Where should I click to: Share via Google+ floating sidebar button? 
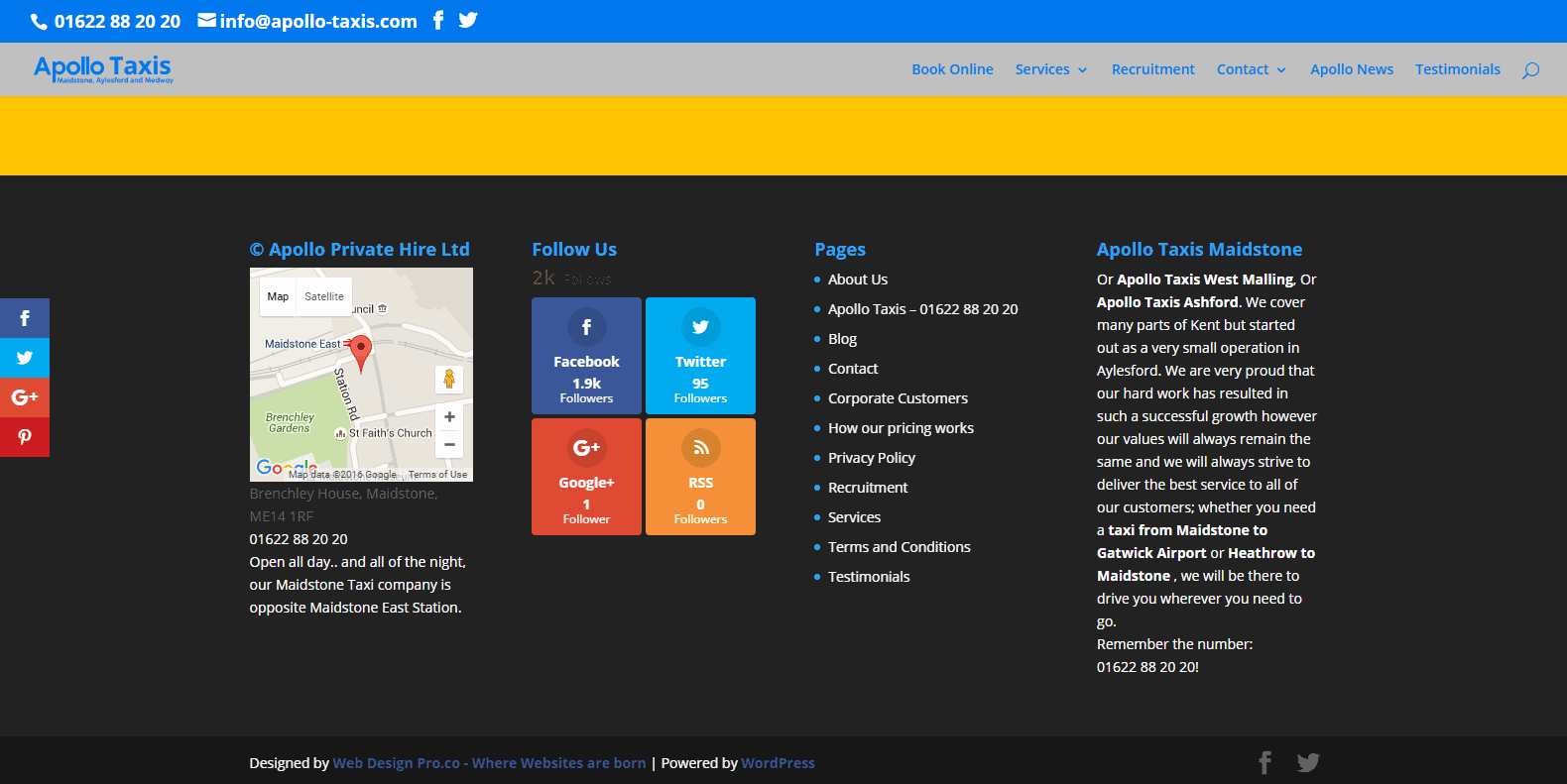coord(25,397)
